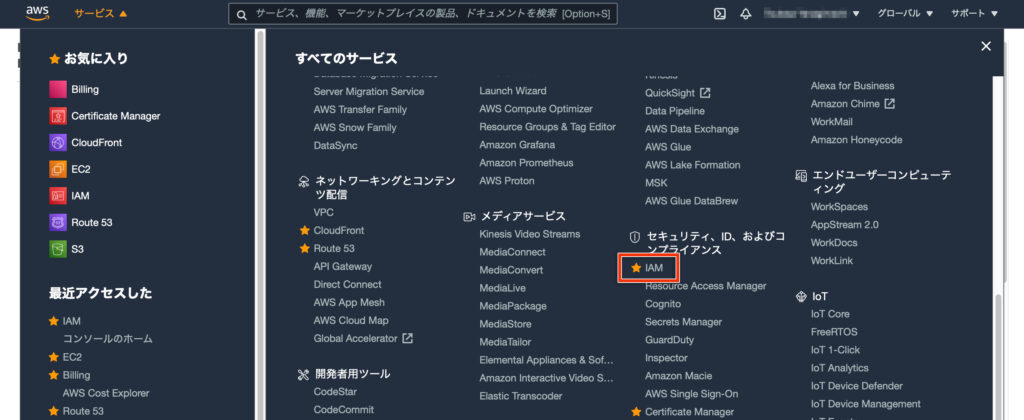Open the VPC service
The height and width of the screenshot is (420, 1024).
[323, 212]
